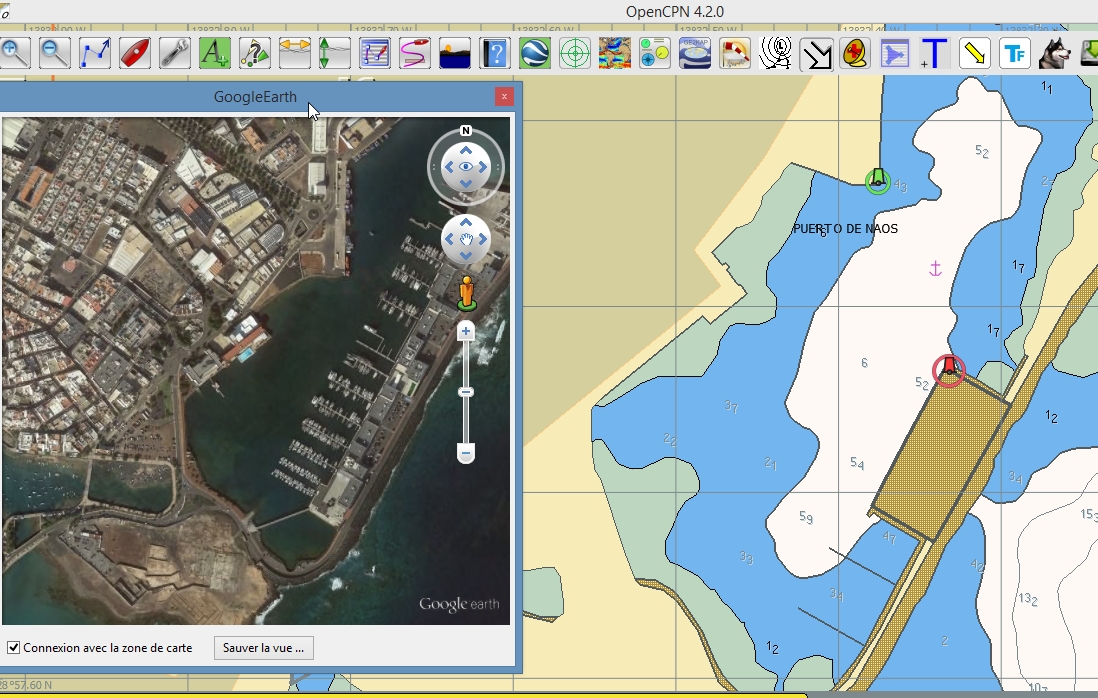Click the move joystick hand center
The width and height of the screenshot is (1098, 698).
[x=466, y=239]
